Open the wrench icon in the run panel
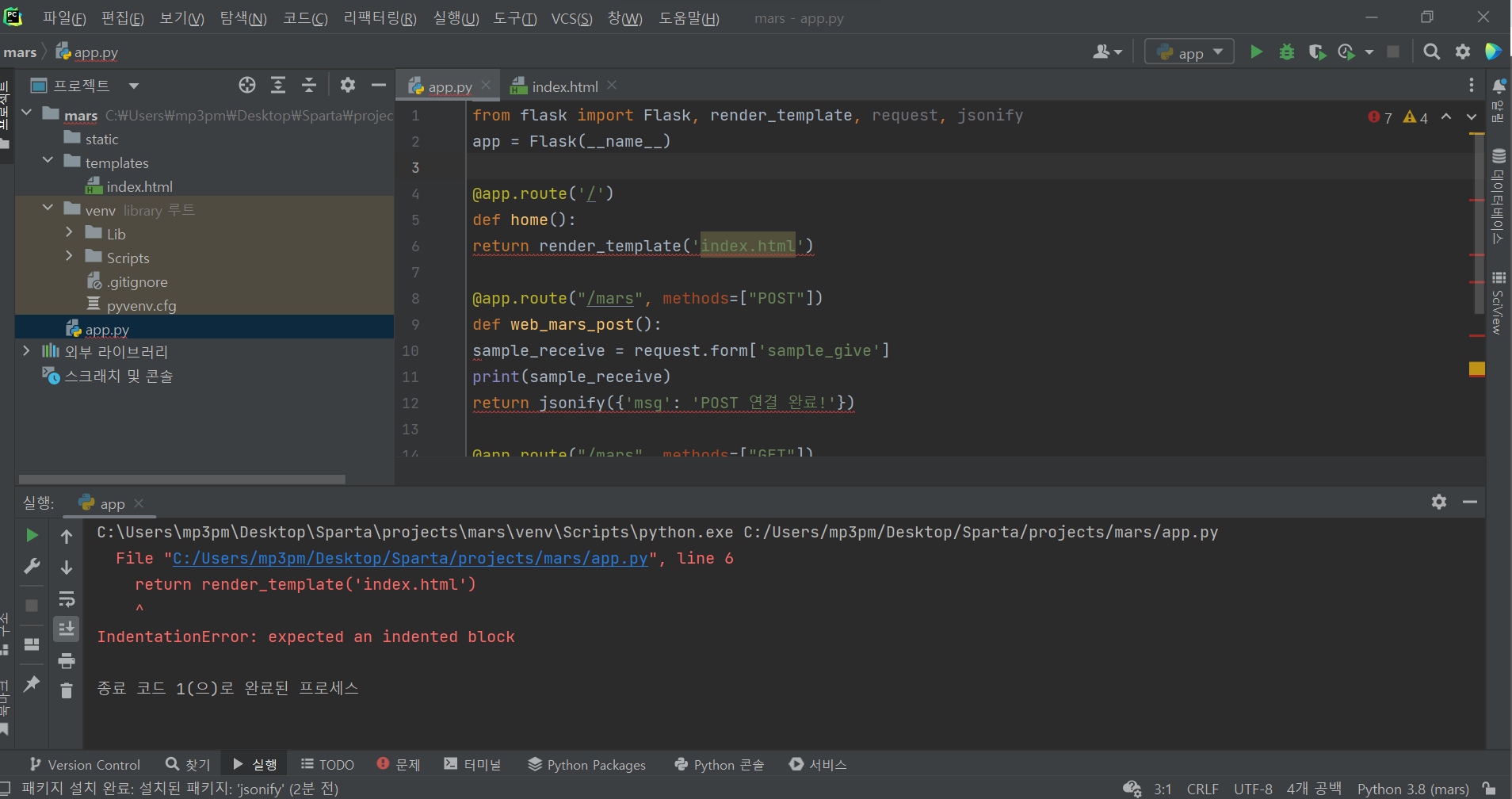 (32, 567)
